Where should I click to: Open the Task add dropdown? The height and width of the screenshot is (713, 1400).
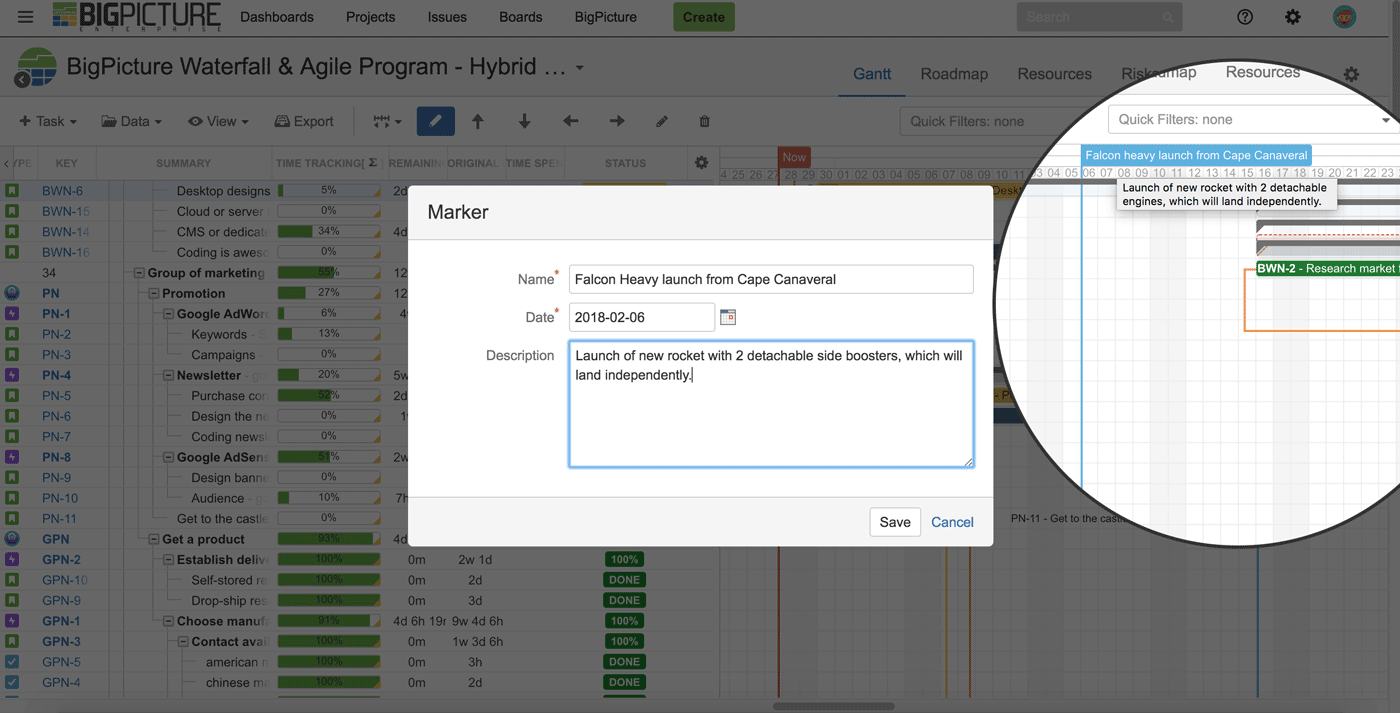tap(48, 121)
